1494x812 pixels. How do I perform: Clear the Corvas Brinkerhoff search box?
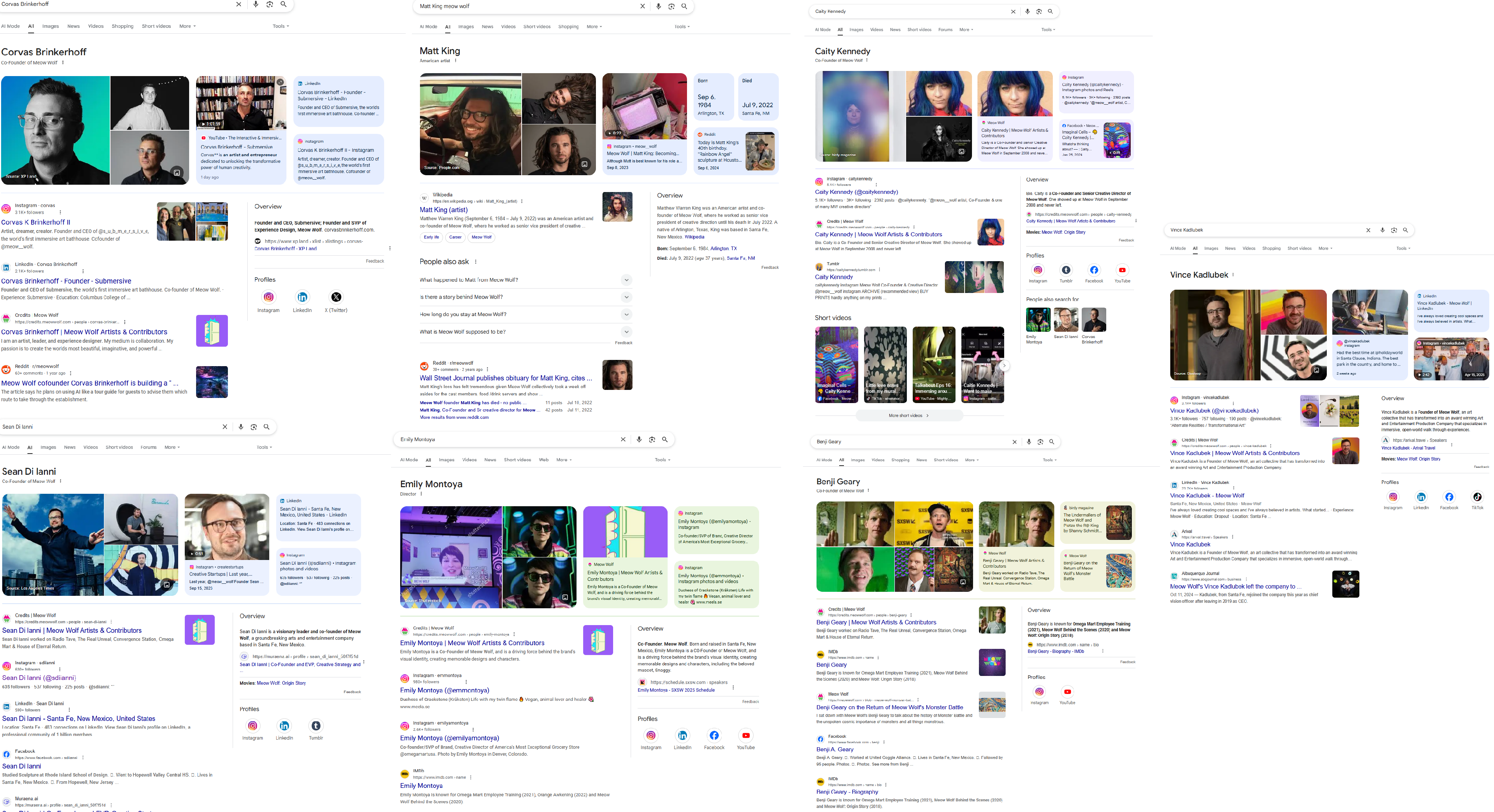pyautogui.click(x=239, y=4)
